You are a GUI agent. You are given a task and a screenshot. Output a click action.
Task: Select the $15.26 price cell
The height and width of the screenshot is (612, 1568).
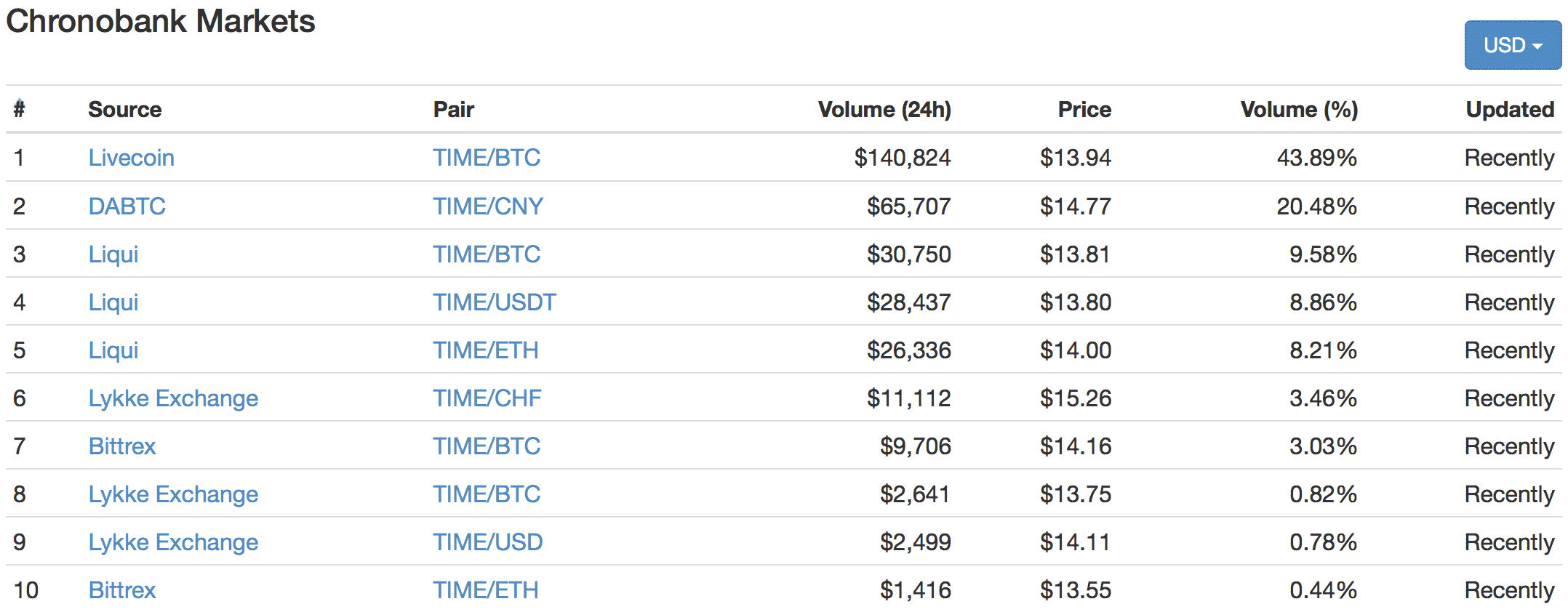(x=1075, y=398)
